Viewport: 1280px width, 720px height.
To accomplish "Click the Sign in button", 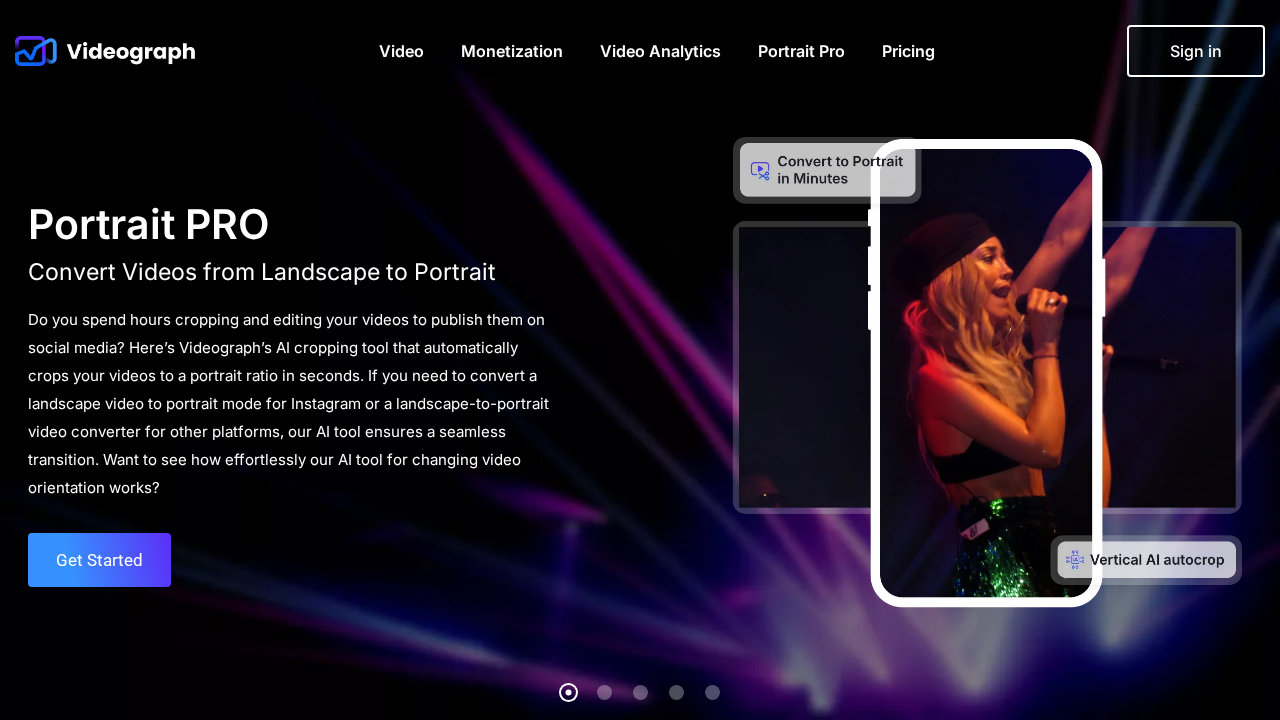I will (x=1195, y=51).
